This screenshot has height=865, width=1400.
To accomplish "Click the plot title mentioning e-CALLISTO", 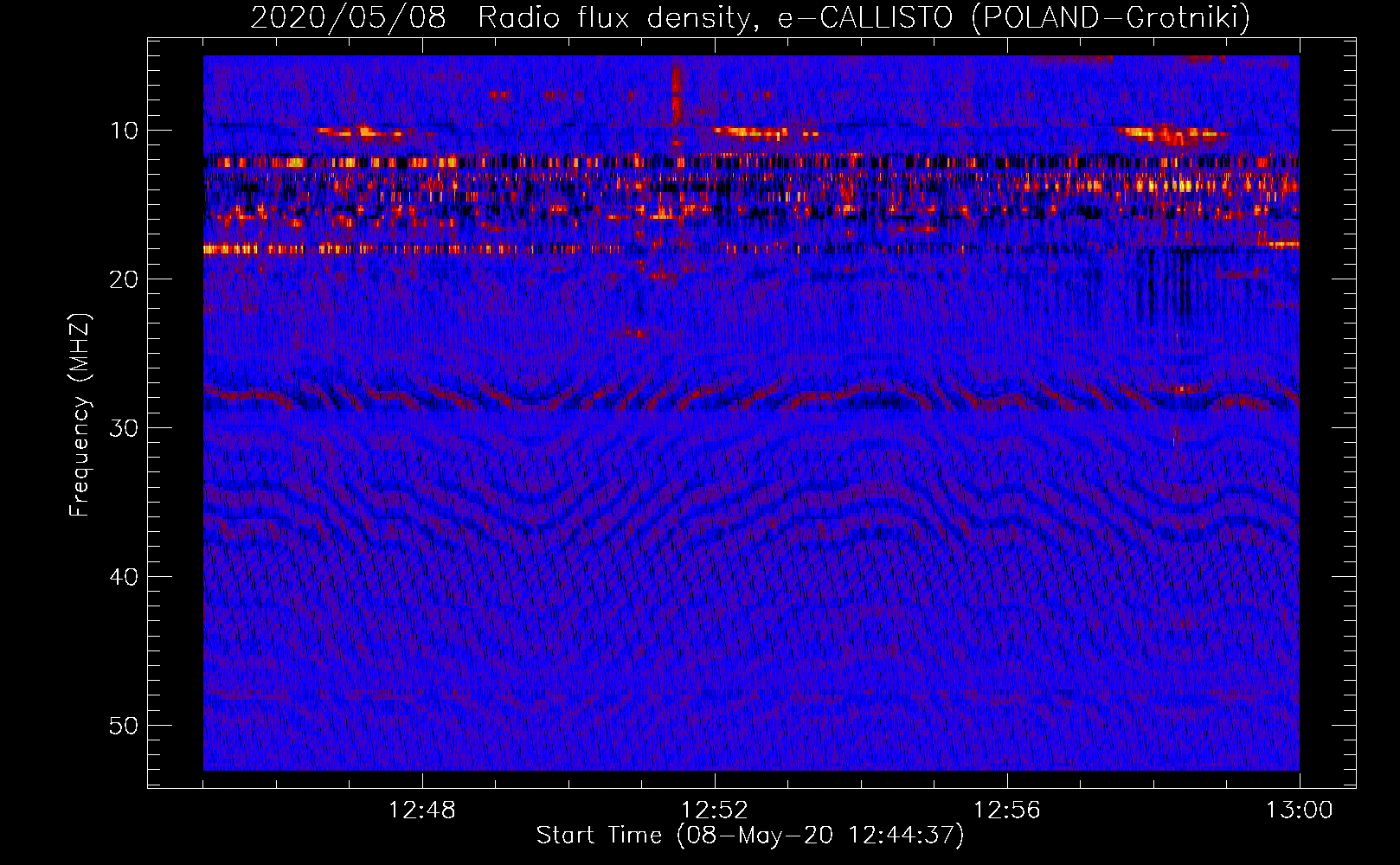I will tap(750, 17).
